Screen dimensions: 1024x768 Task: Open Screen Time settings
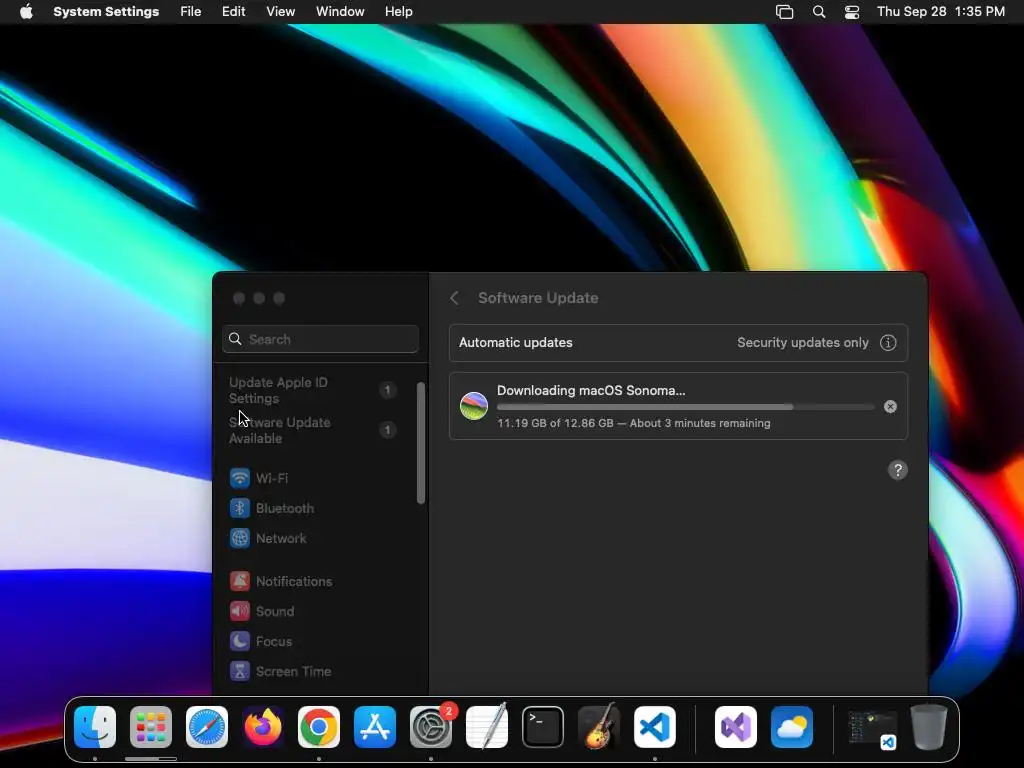[281, 671]
